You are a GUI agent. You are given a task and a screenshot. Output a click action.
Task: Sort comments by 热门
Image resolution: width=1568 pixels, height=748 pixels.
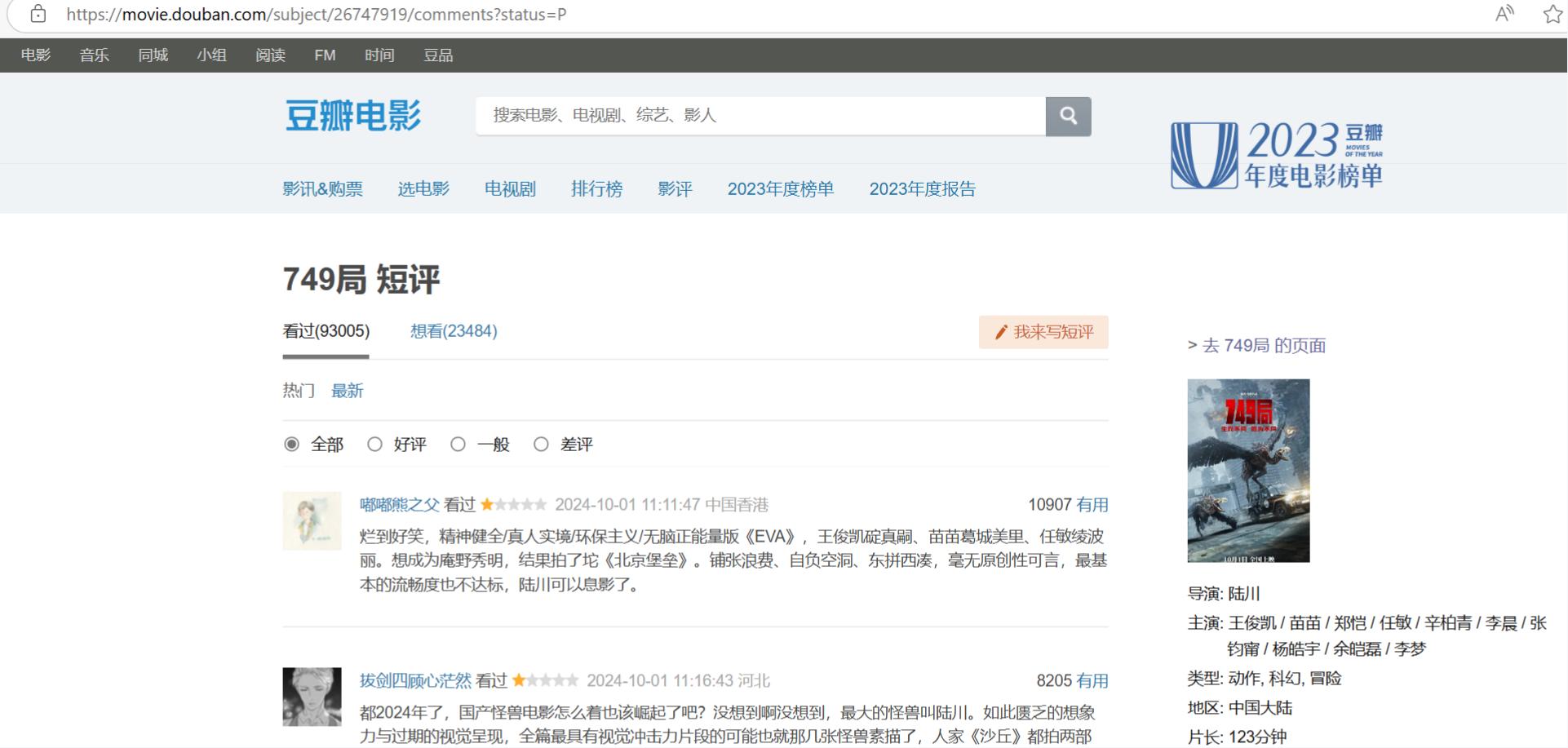[299, 391]
